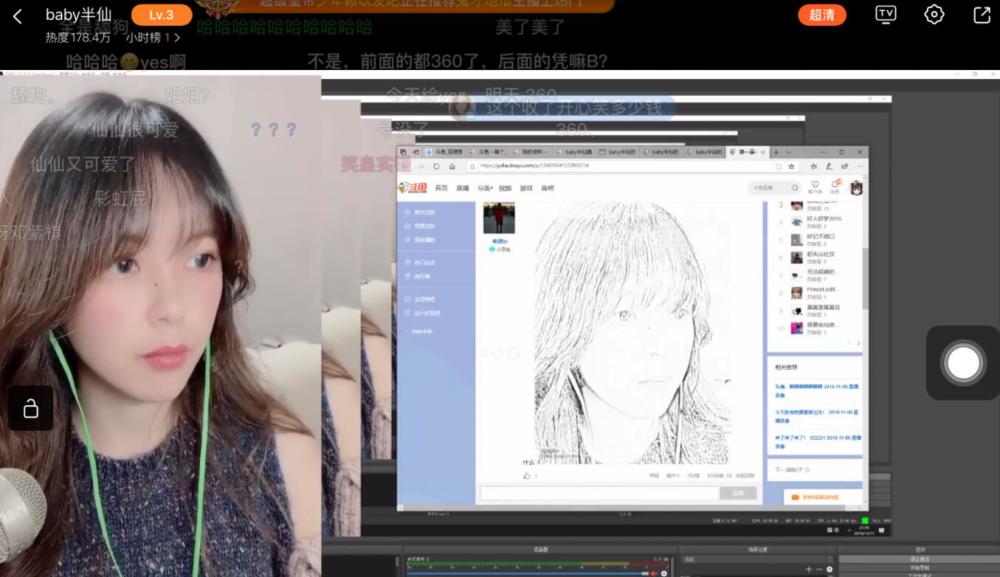The width and height of the screenshot is (1000, 577).
Task: Click the comment submit button
Action: coord(738,493)
